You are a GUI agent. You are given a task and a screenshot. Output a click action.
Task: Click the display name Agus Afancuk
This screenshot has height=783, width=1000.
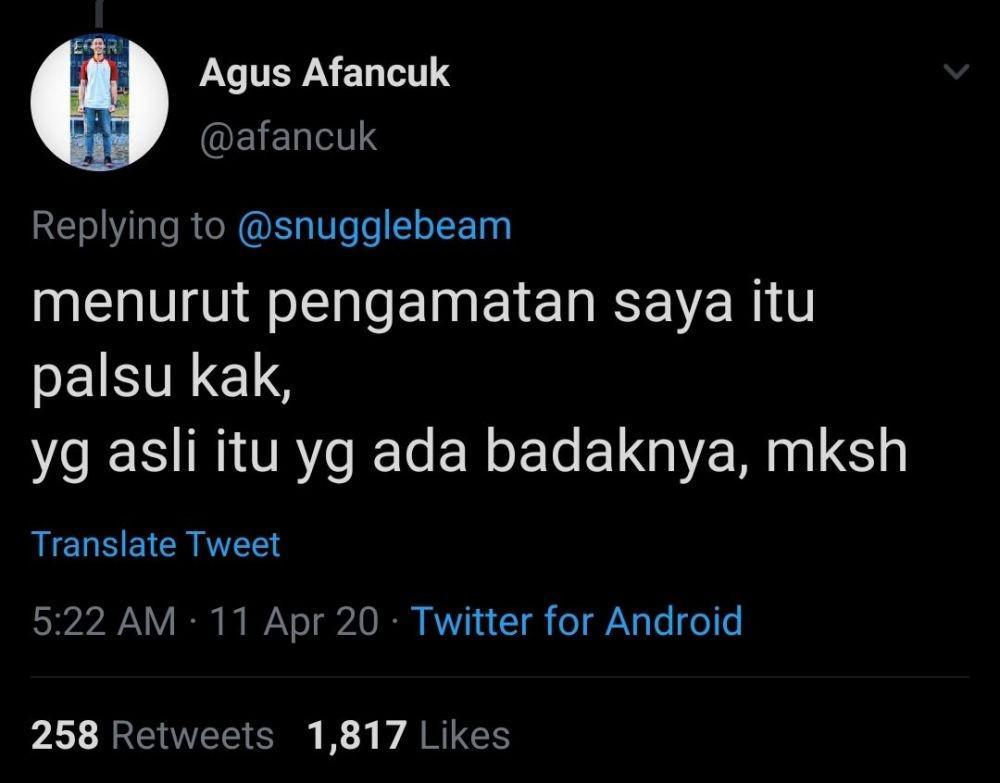tap(324, 73)
